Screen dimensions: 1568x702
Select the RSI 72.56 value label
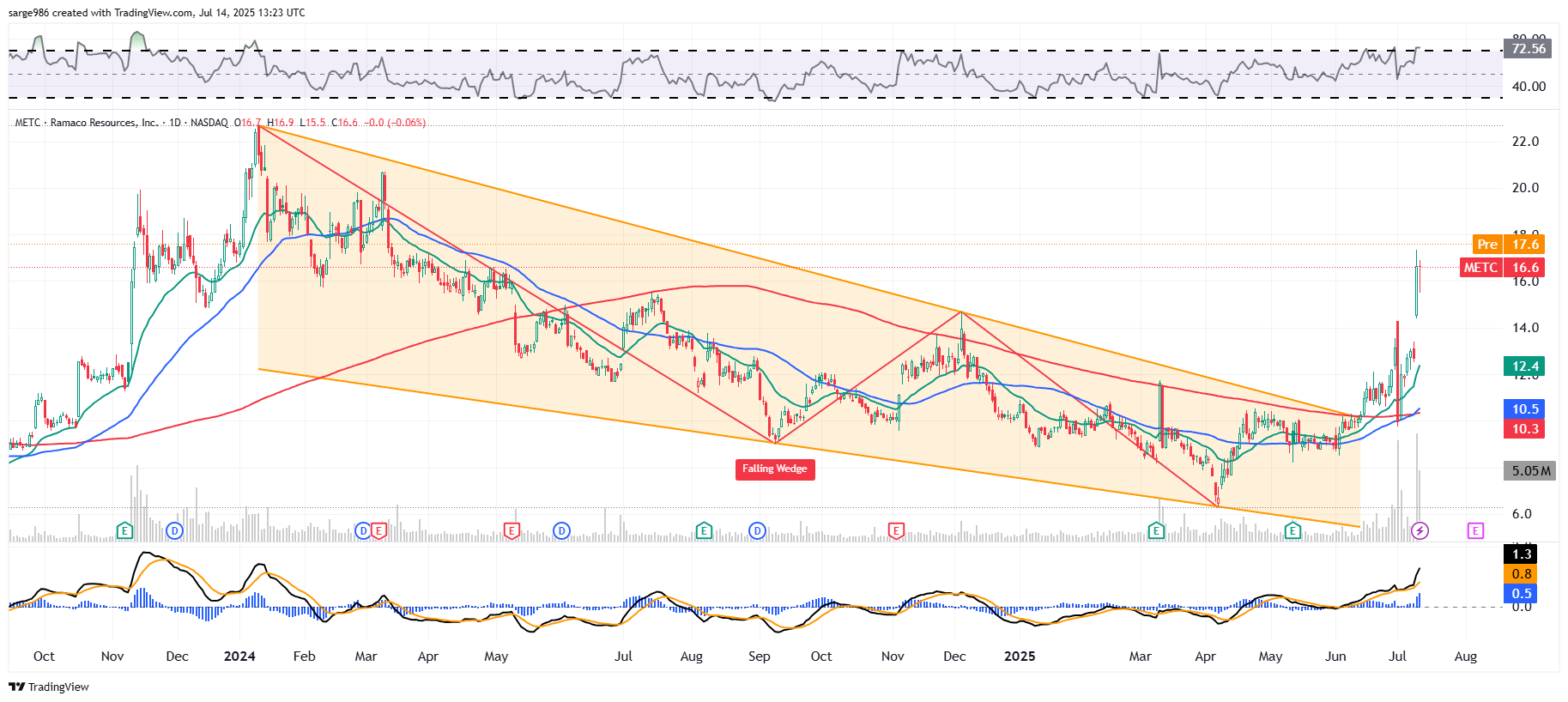[x=1528, y=49]
